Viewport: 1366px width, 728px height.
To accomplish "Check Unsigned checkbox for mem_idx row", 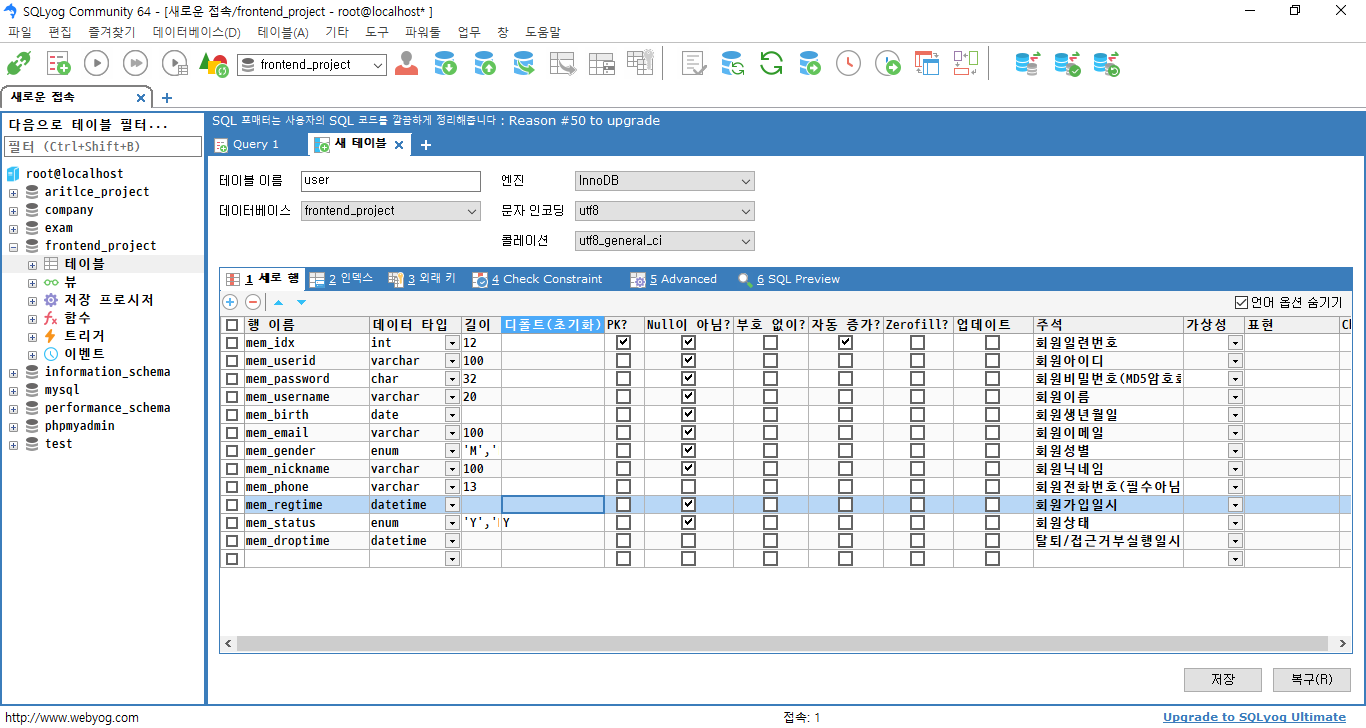I will (x=770, y=342).
